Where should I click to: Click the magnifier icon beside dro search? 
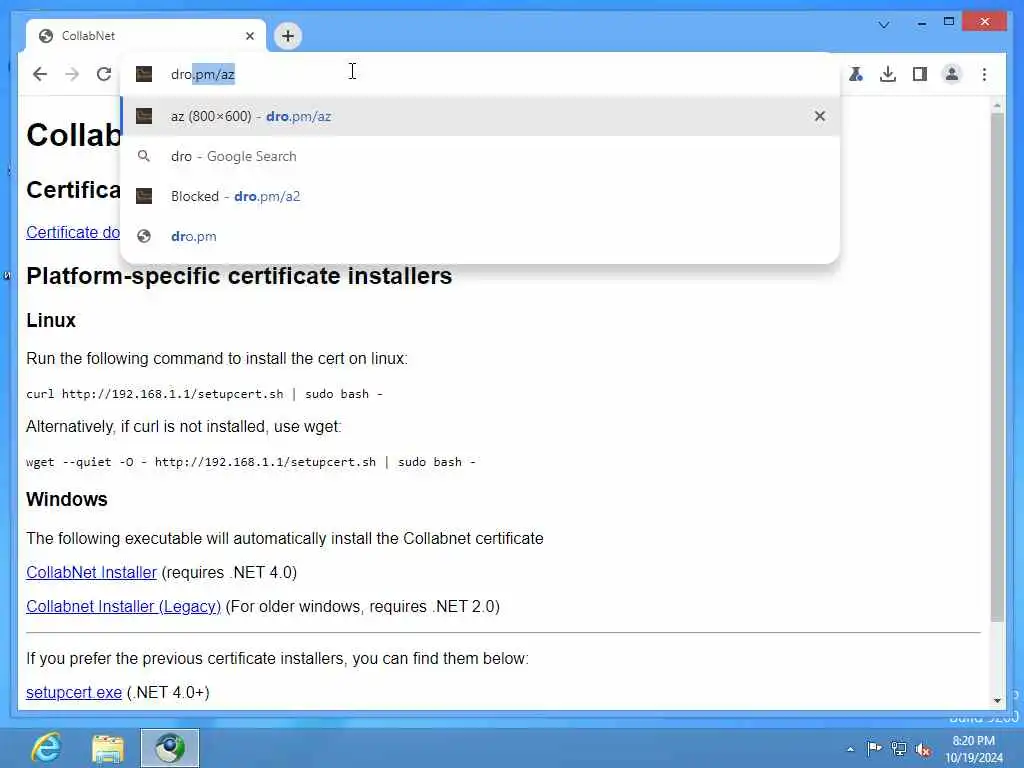[x=144, y=156]
